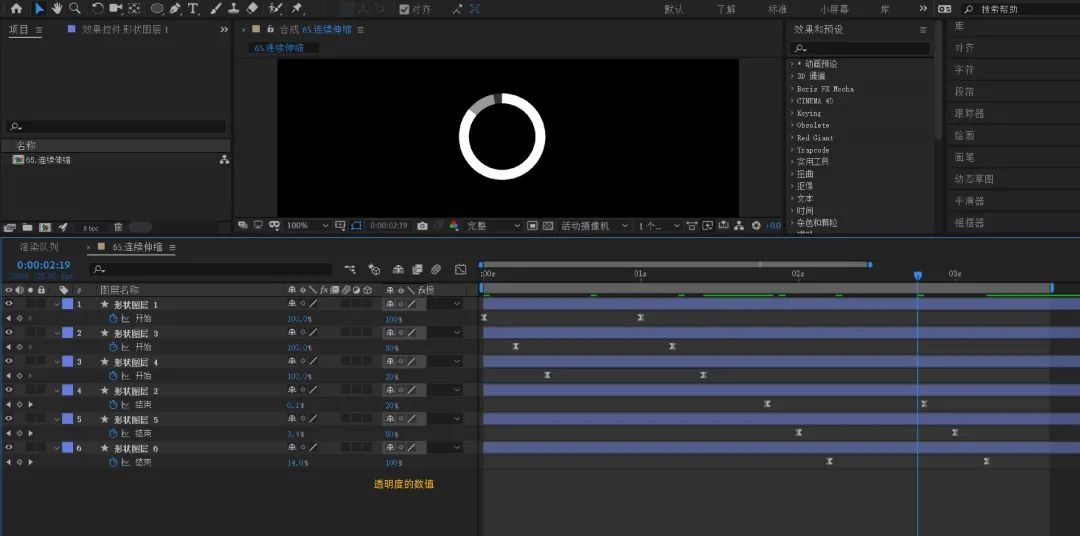1080x536 pixels.
Task: Select the Puppet Pin tool
Action: point(297,8)
